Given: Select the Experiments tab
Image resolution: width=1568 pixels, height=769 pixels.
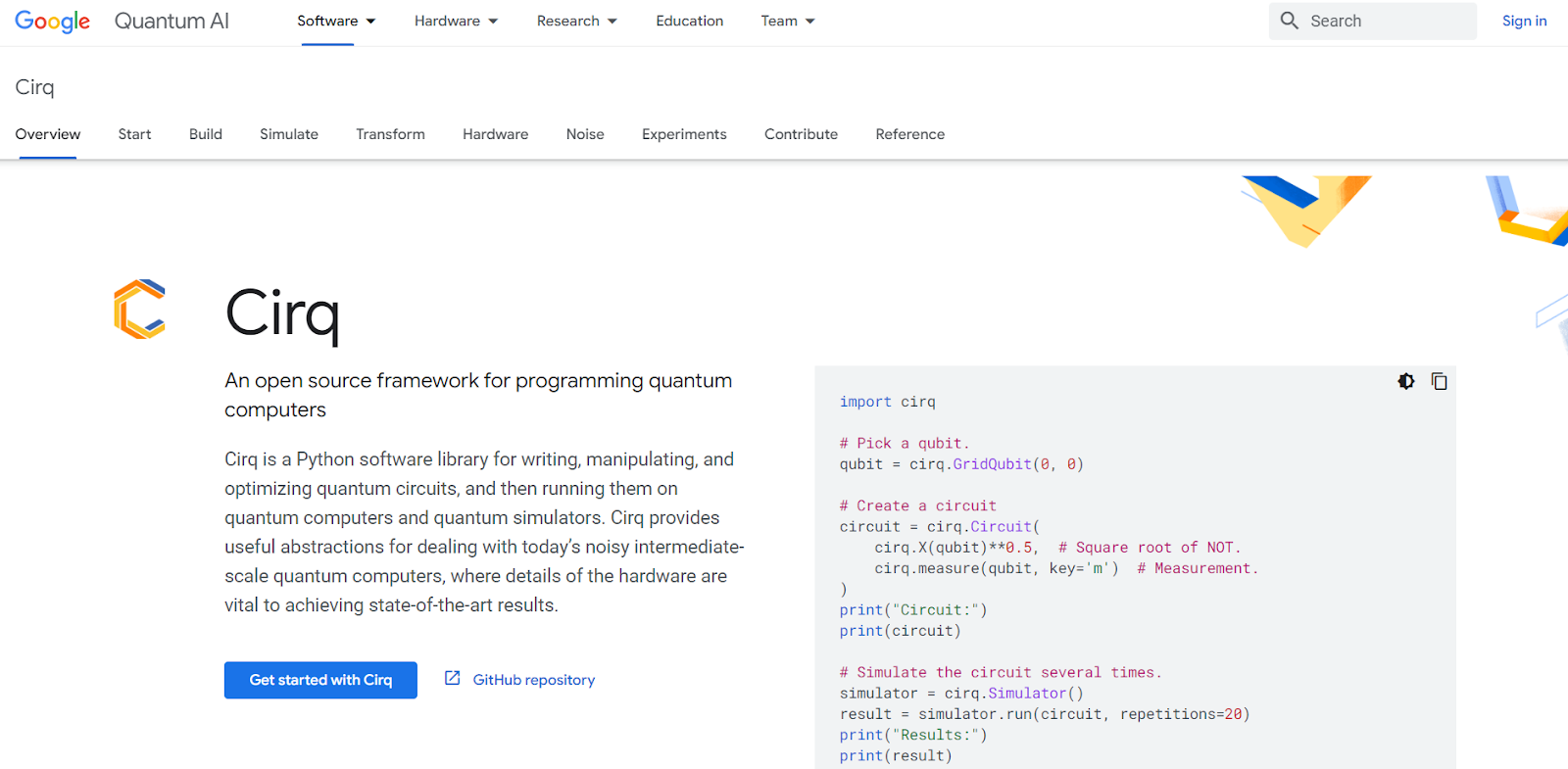Looking at the screenshot, I should click(684, 134).
